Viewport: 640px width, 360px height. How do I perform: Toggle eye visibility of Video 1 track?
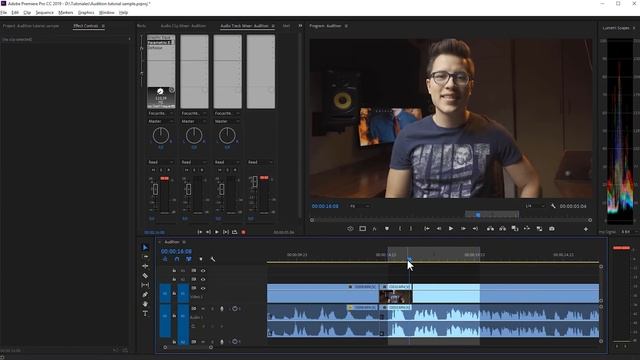(203, 289)
